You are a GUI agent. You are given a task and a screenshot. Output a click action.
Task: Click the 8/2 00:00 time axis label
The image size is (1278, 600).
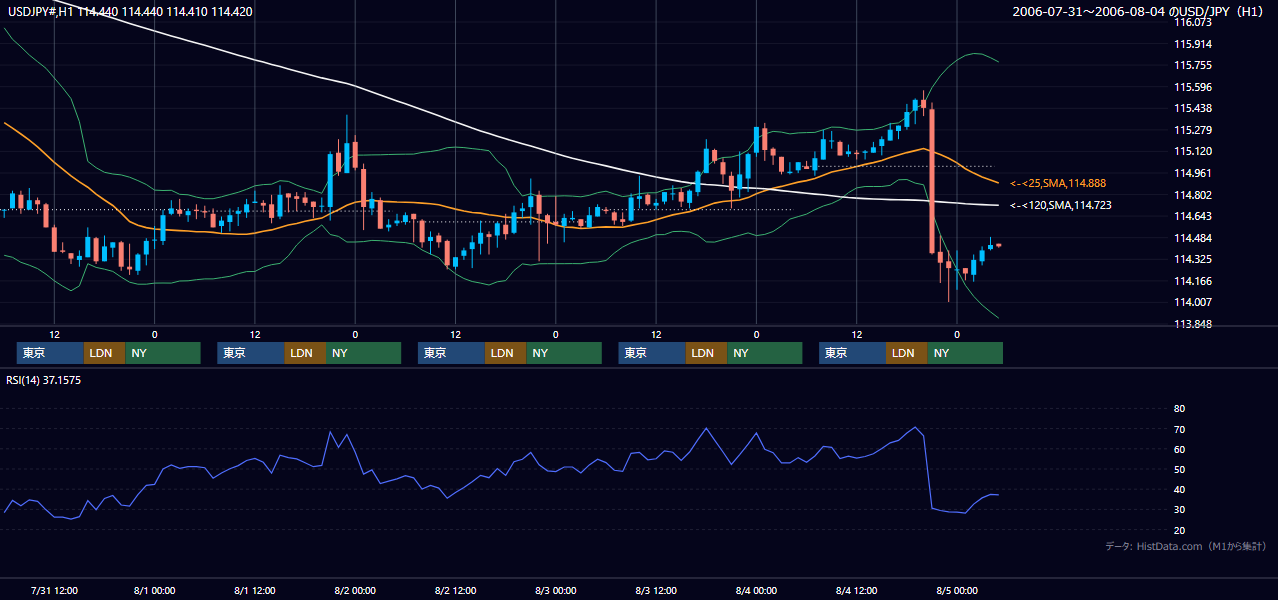click(x=355, y=590)
